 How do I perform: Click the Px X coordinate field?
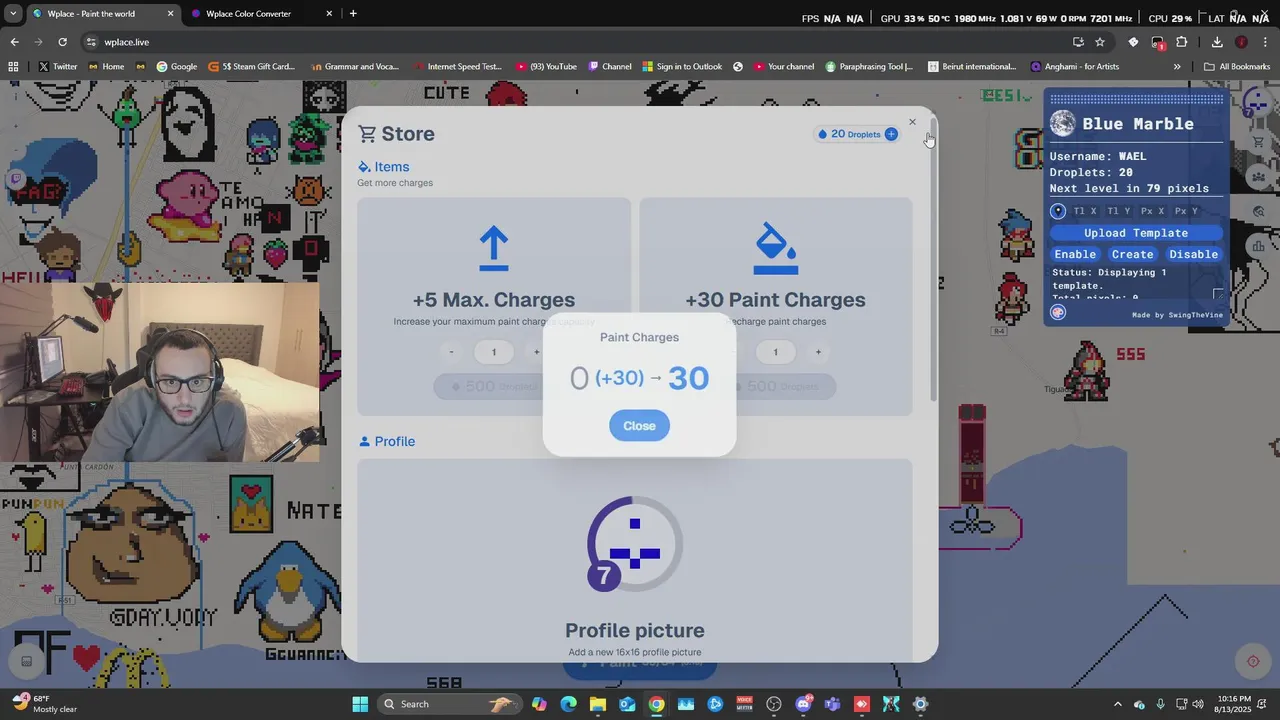pyautogui.click(x=1152, y=211)
